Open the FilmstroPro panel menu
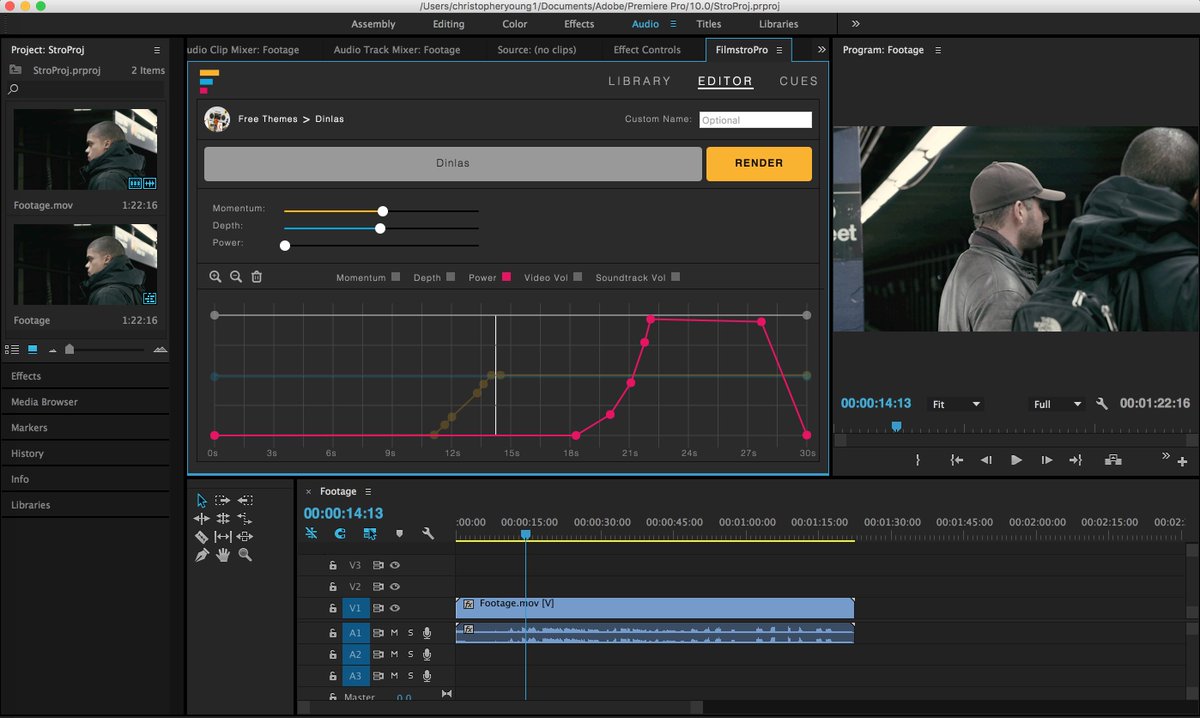 (x=779, y=50)
